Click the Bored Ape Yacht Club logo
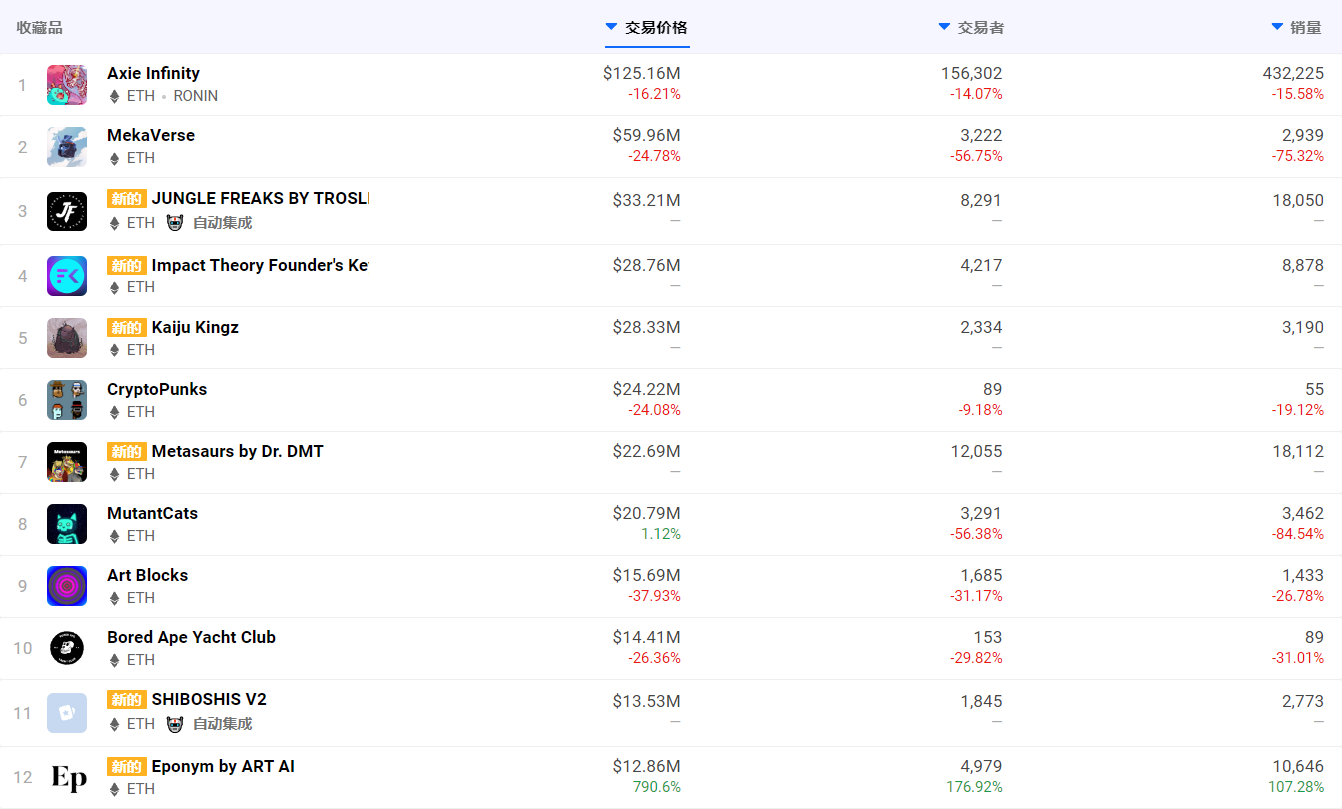 pyautogui.click(x=67, y=648)
